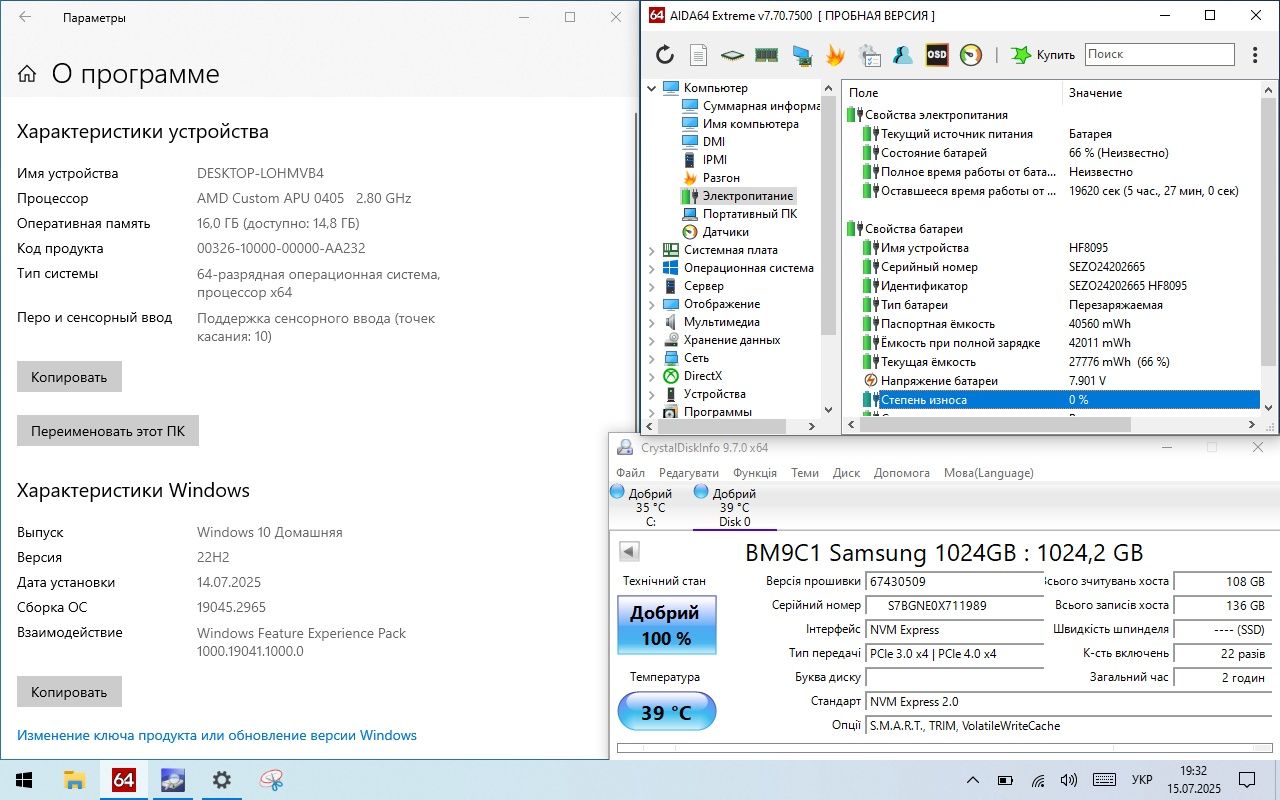Click Переименовать этот ПК button
Viewport: 1280px width, 800px height.
(x=108, y=431)
